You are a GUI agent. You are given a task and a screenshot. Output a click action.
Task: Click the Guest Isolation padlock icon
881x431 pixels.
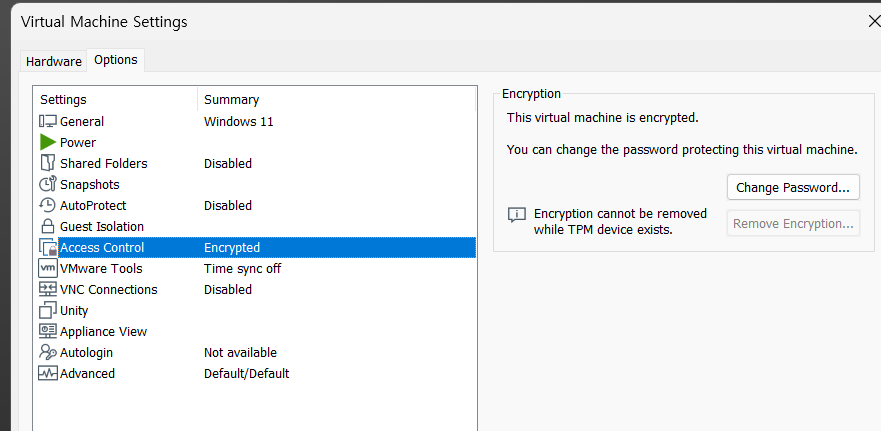coord(48,226)
